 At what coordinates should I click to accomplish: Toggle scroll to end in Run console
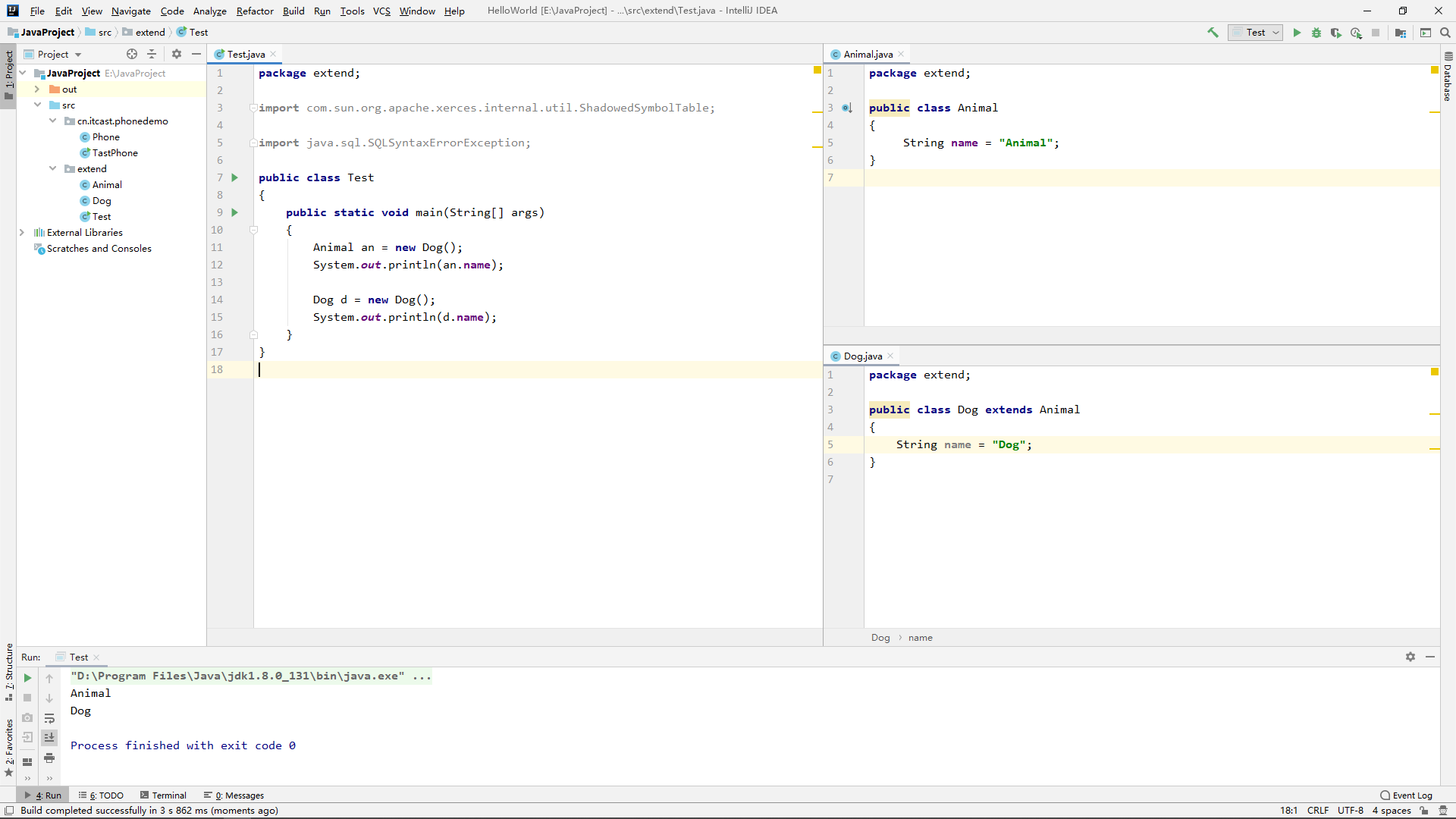pos(49,737)
